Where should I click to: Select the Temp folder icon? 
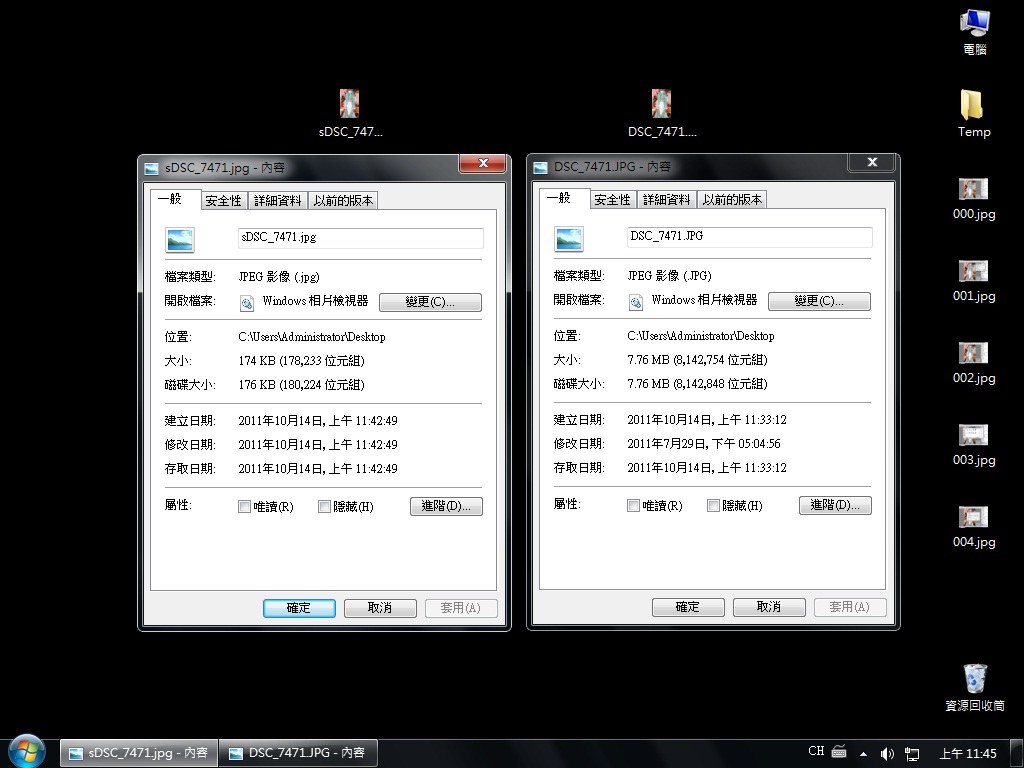(x=973, y=107)
